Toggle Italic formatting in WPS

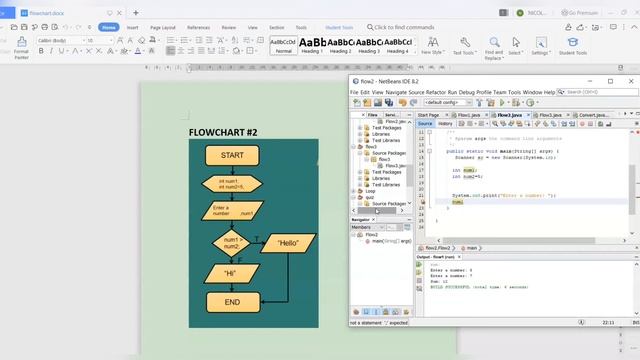(51, 51)
